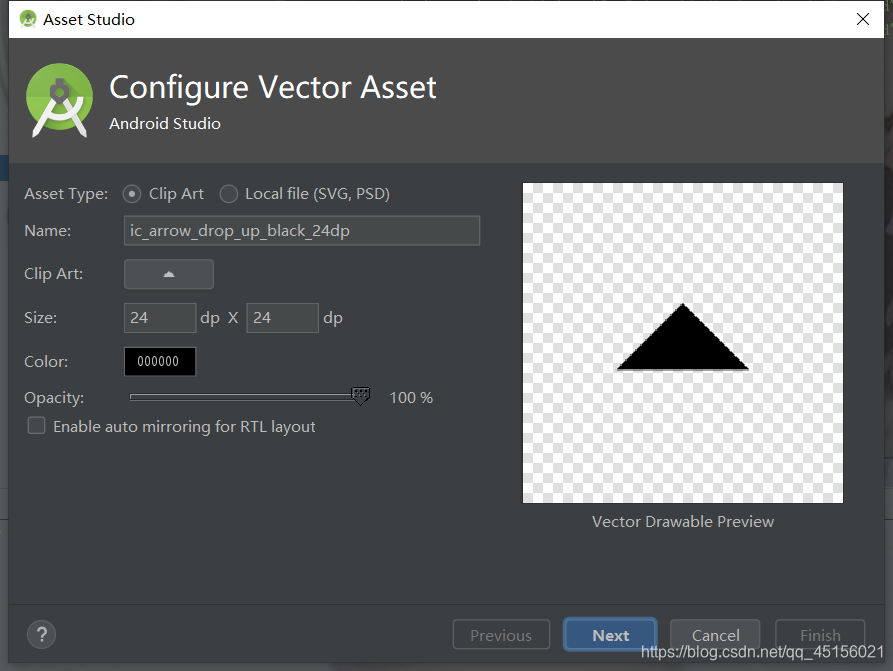Click the width size field
Viewport: 893px width, 671px height.
coord(160,318)
